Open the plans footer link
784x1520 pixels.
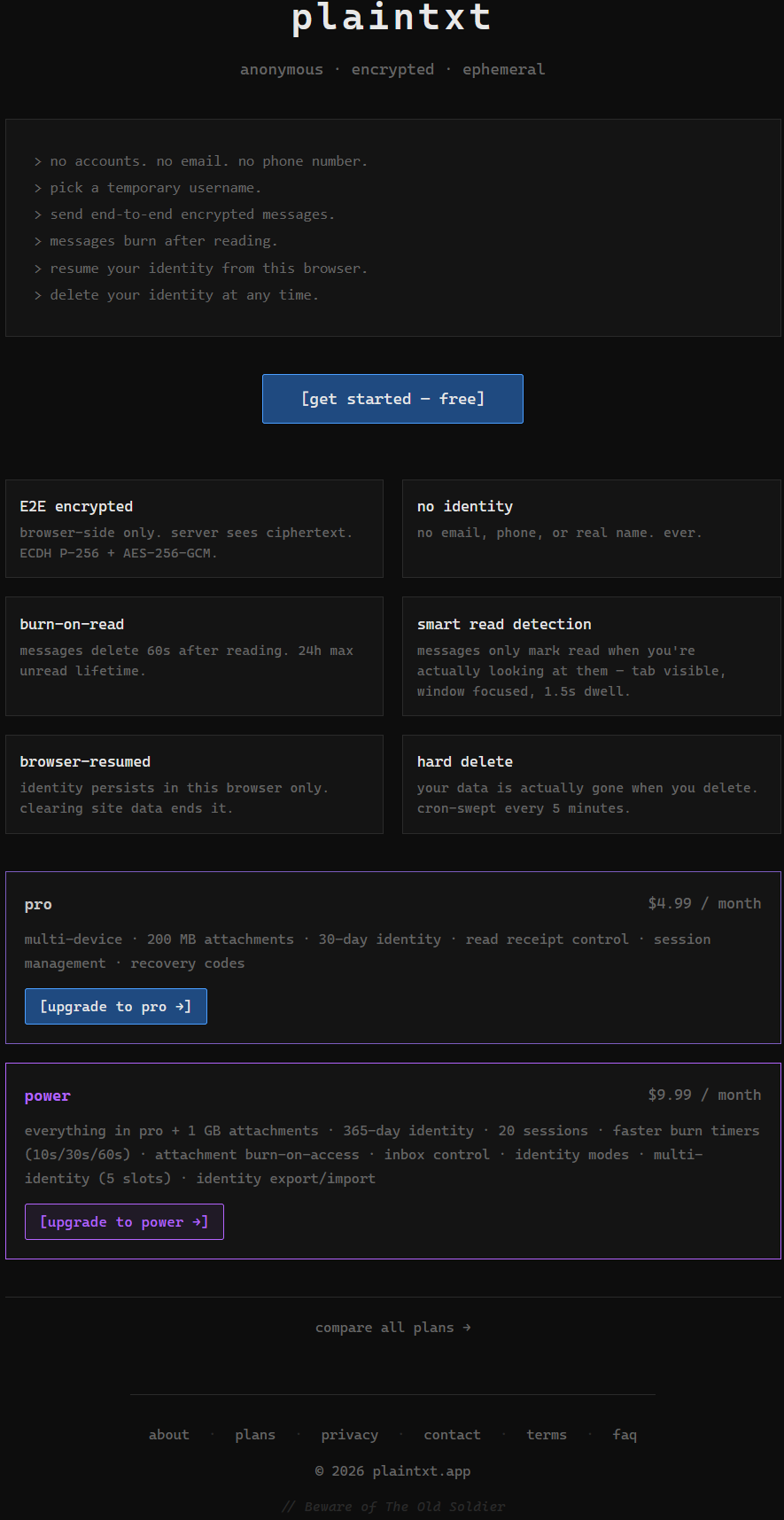(x=255, y=1435)
